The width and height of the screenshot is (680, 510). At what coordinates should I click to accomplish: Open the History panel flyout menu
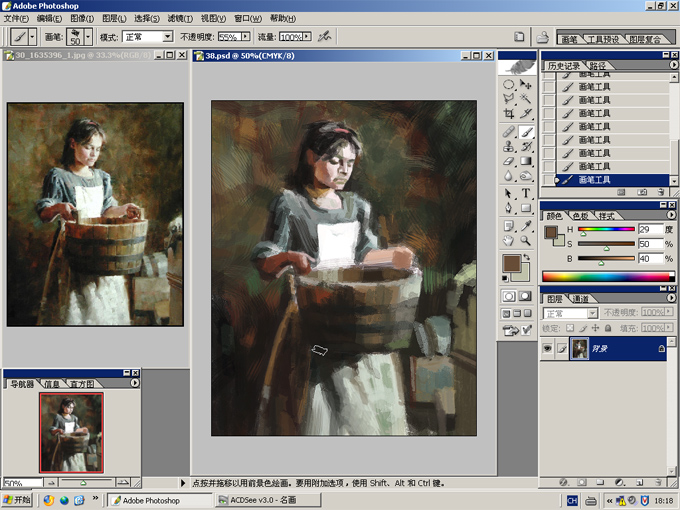click(673, 65)
